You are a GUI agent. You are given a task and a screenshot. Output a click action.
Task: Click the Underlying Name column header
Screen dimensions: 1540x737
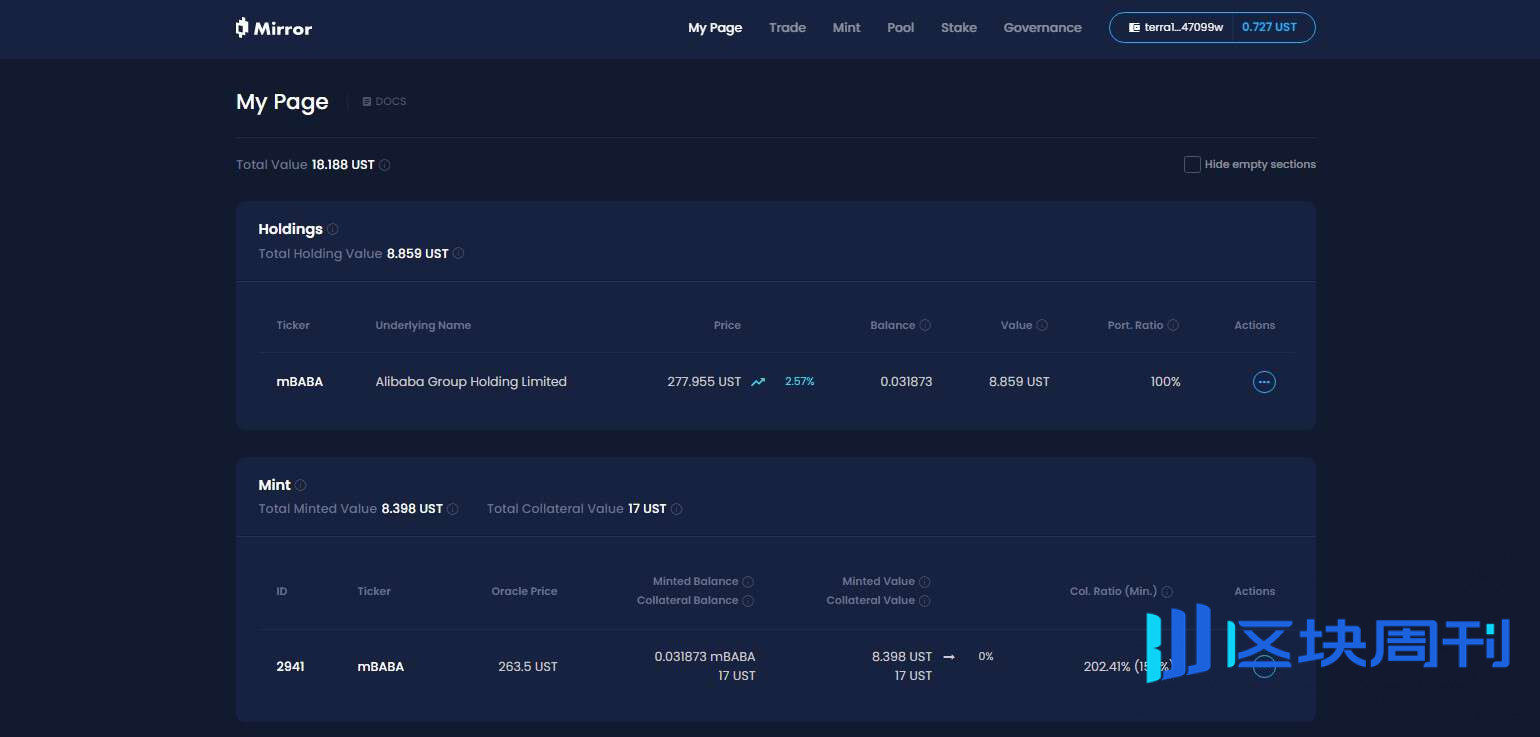[x=423, y=325]
